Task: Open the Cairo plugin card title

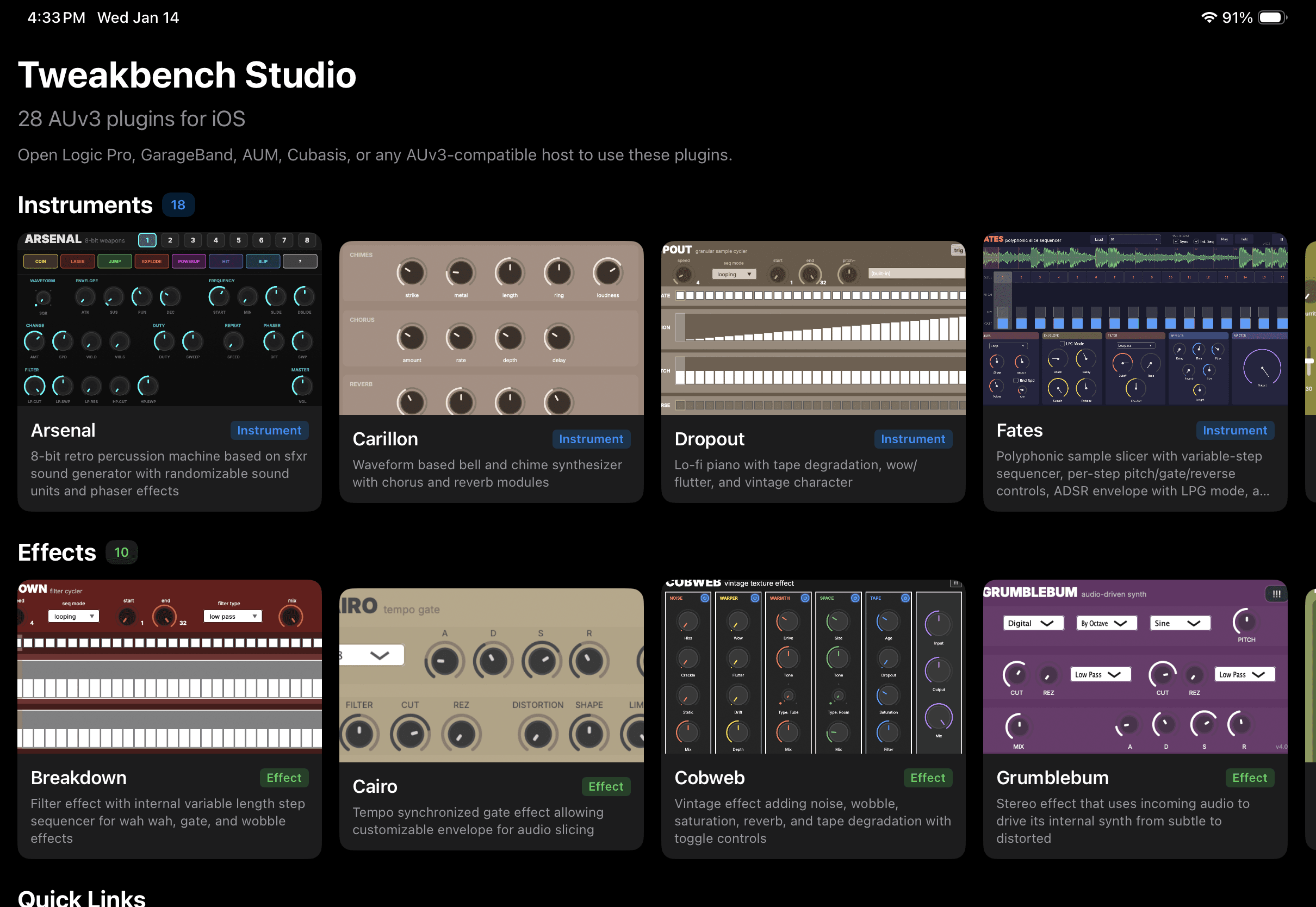Action: 375,786
